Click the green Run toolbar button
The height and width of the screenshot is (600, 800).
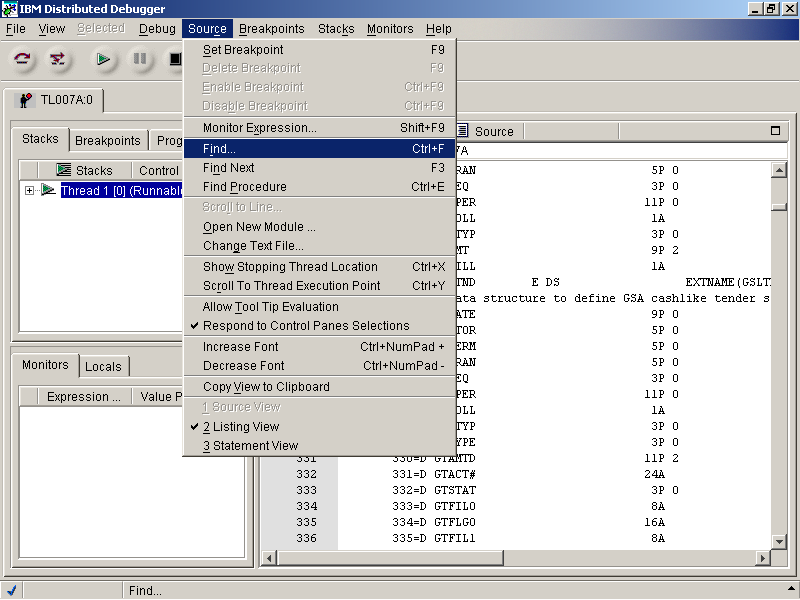103,59
